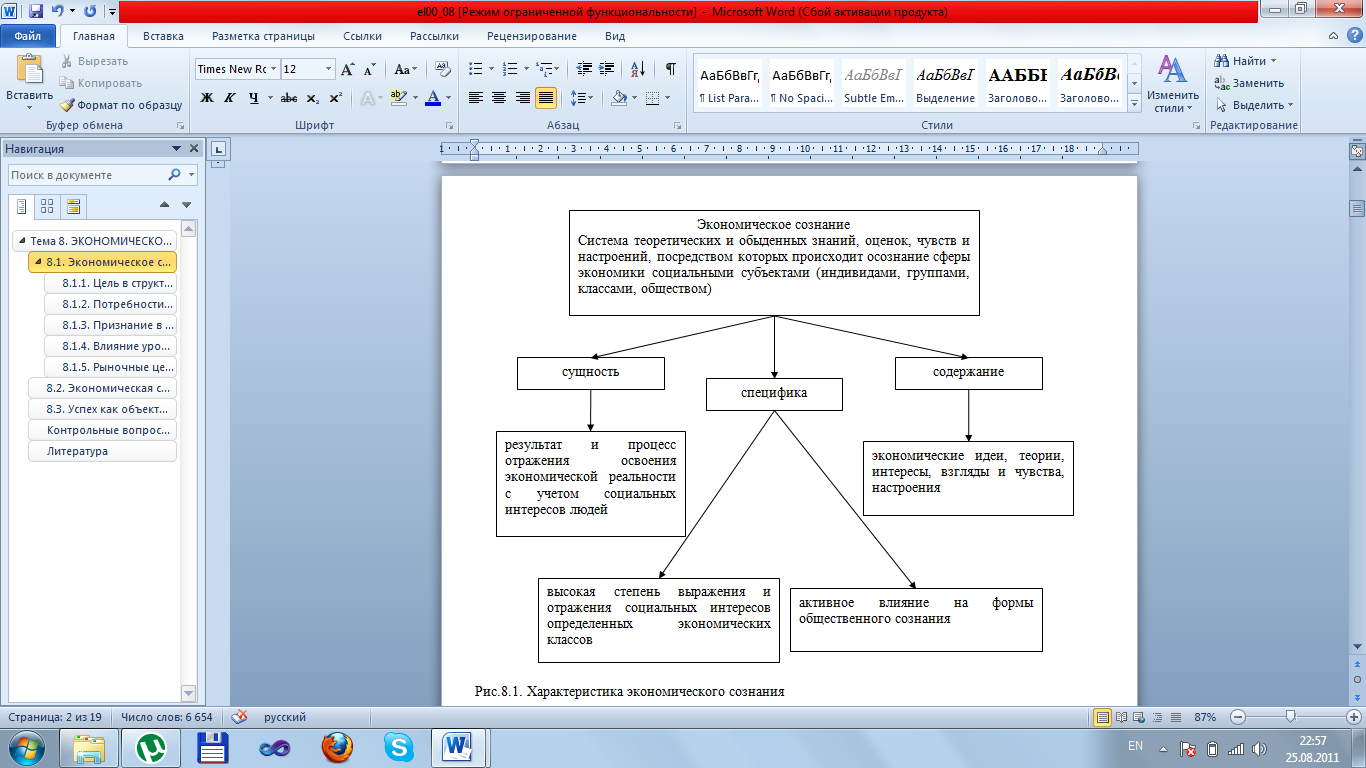Screen dimensions: 1366x768
Task: Open the line spacing dropdown
Action: pyautogui.click(x=582, y=98)
